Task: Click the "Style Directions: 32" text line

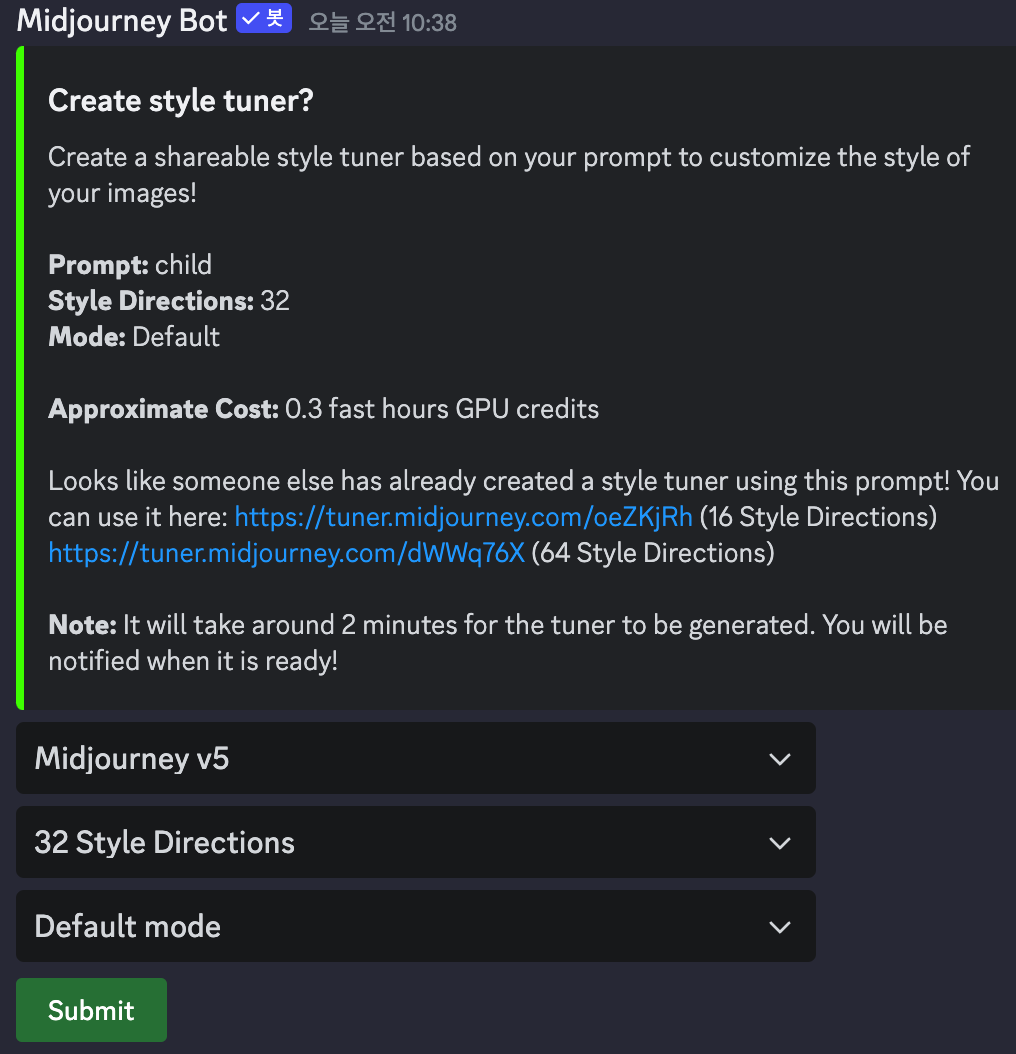Action: (168, 301)
